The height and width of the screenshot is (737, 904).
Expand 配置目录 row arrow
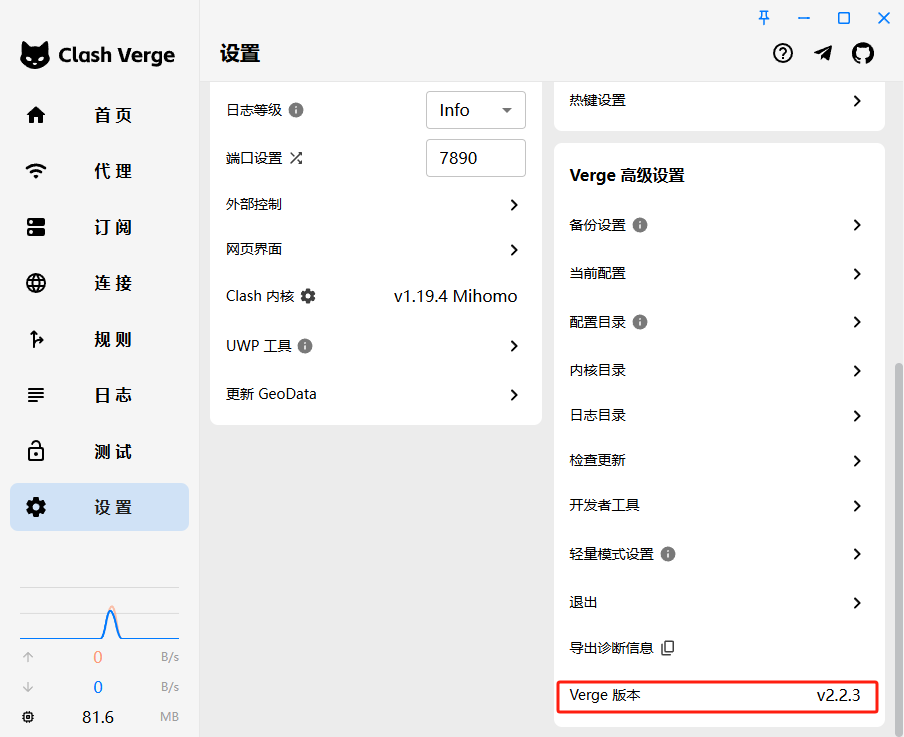click(x=857, y=322)
